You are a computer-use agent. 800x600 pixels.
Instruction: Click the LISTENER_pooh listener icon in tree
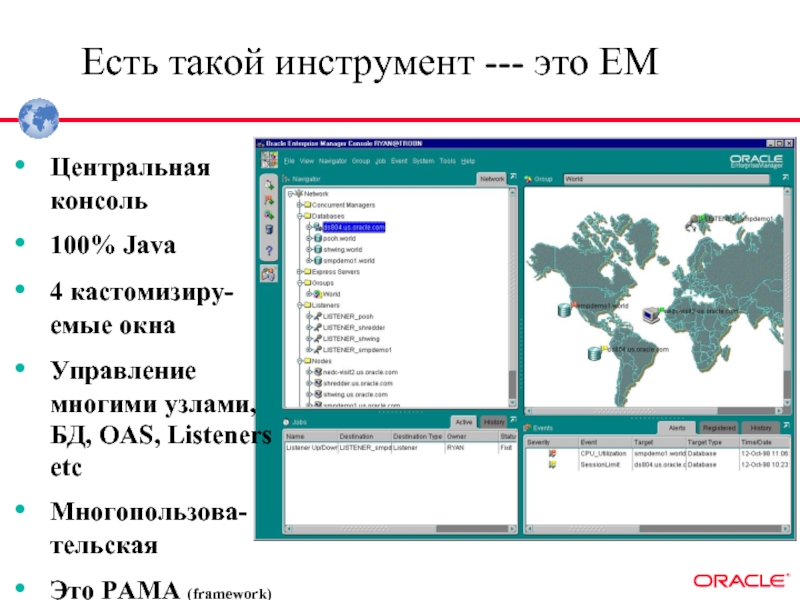pos(317,316)
